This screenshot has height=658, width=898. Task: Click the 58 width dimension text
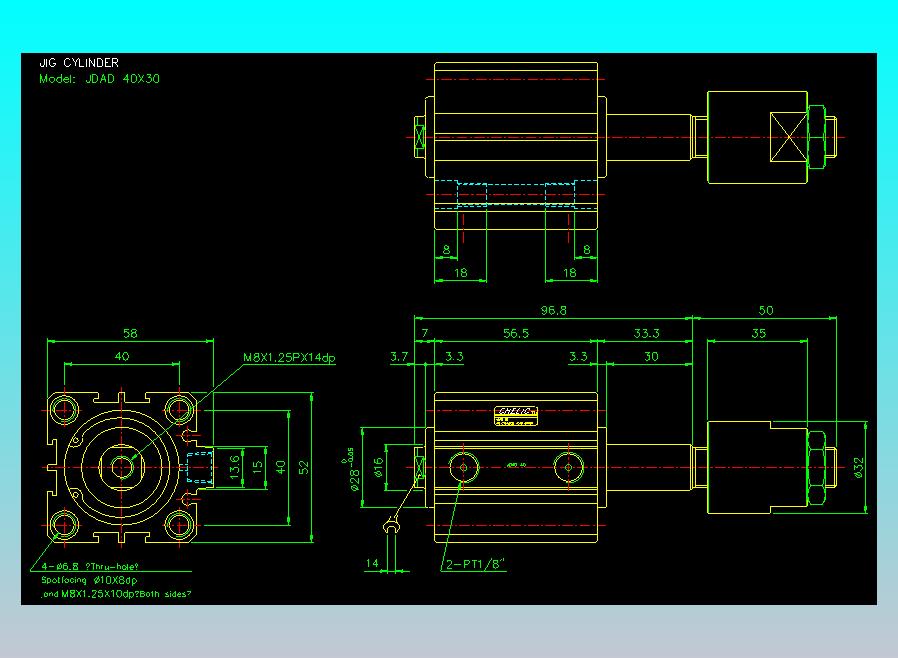coord(130,333)
